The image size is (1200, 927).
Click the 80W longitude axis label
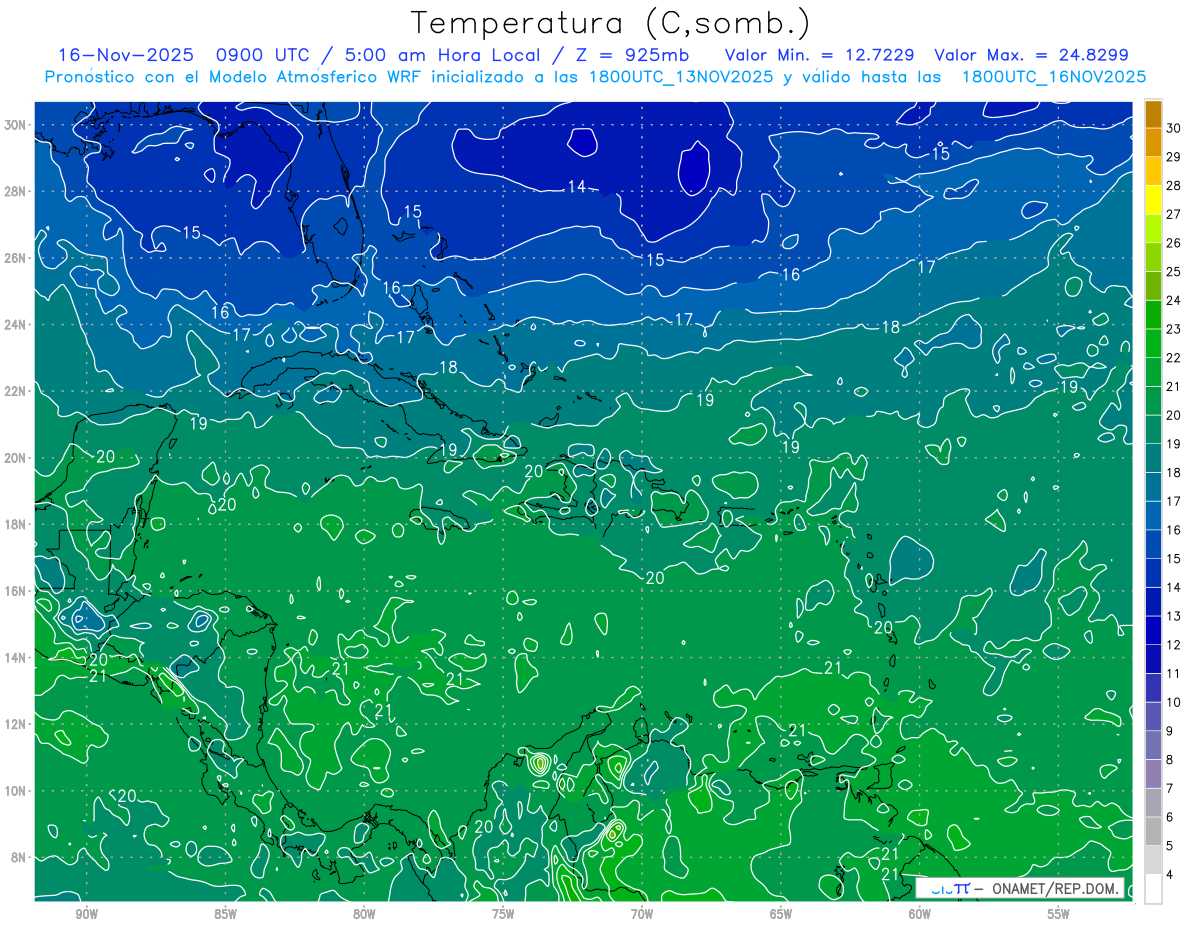click(x=364, y=914)
